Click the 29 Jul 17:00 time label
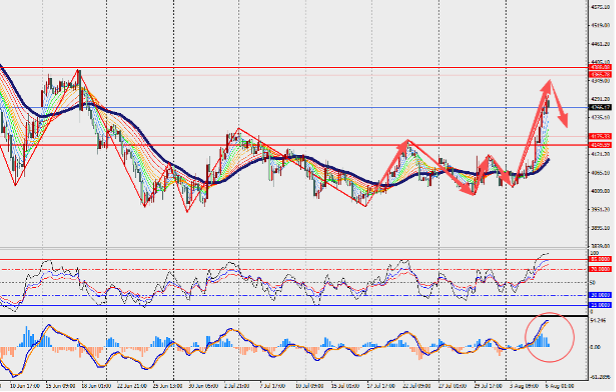The width and height of the screenshot is (616, 392). tap(489, 386)
